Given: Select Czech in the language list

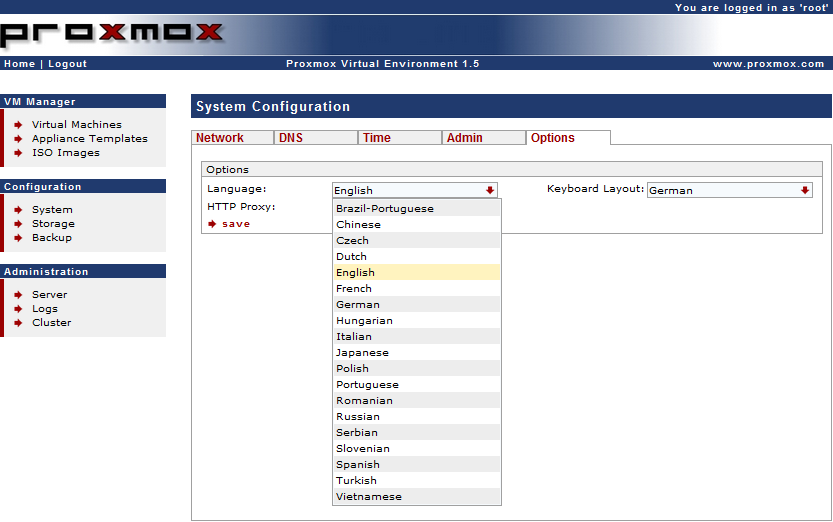Looking at the screenshot, I should pyautogui.click(x=417, y=241).
